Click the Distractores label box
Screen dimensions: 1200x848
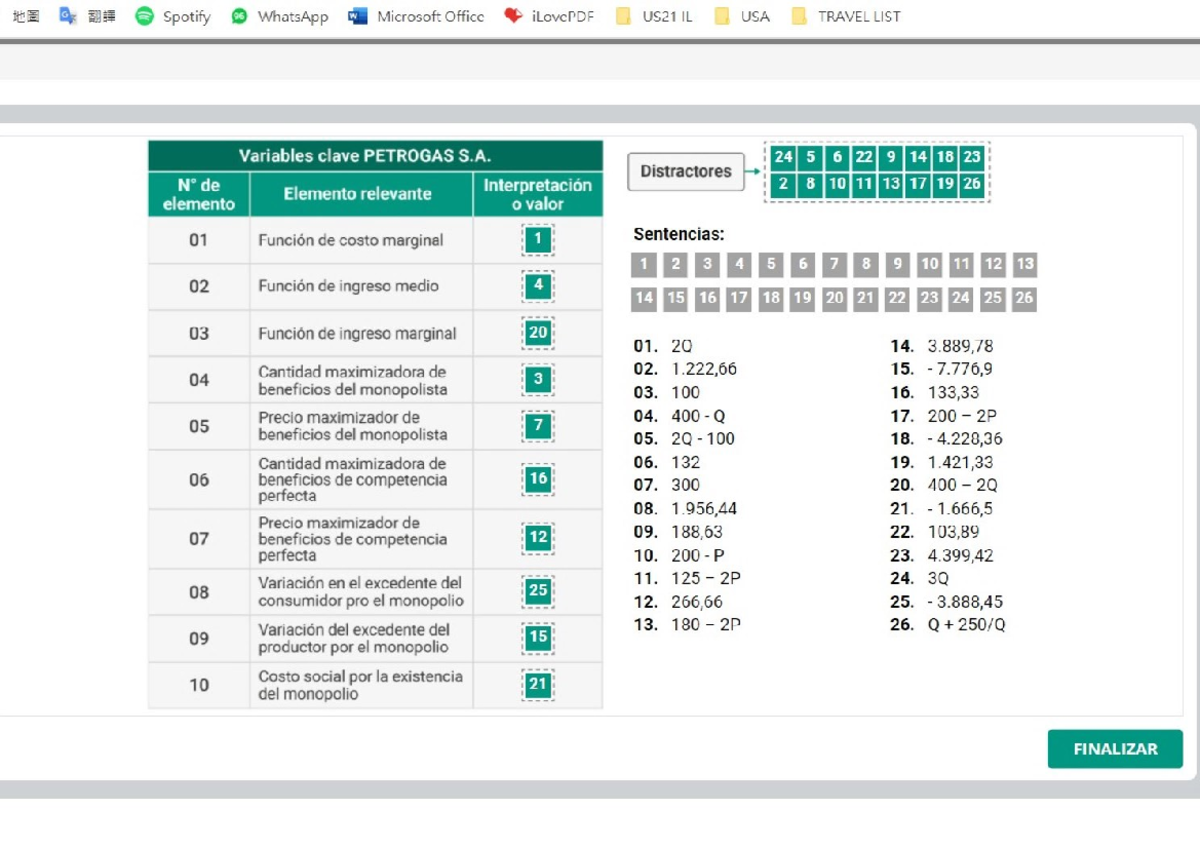pyautogui.click(x=686, y=172)
